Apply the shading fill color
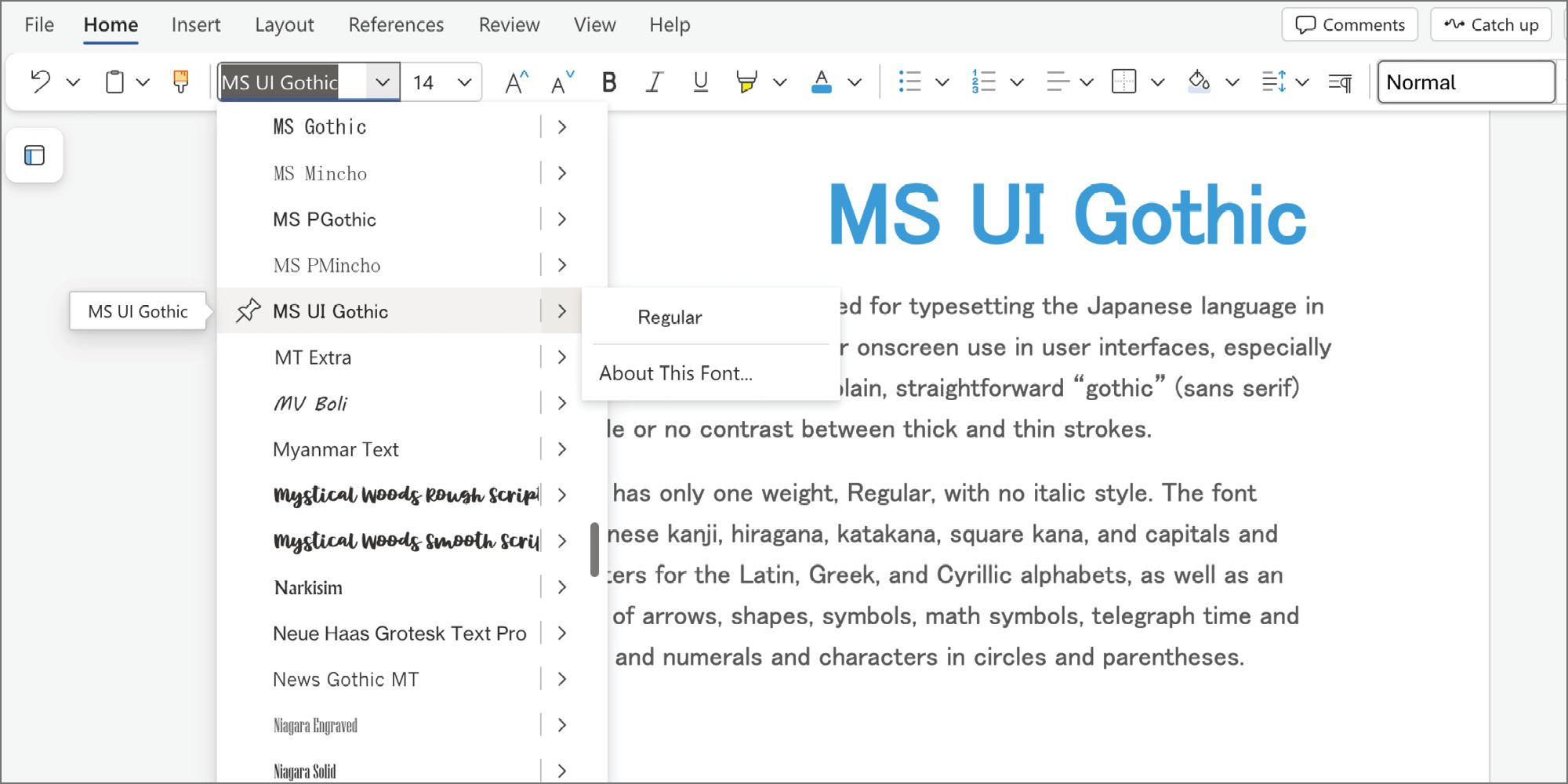The height and width of the screenshot is (784, 1568). point(1199,82)
